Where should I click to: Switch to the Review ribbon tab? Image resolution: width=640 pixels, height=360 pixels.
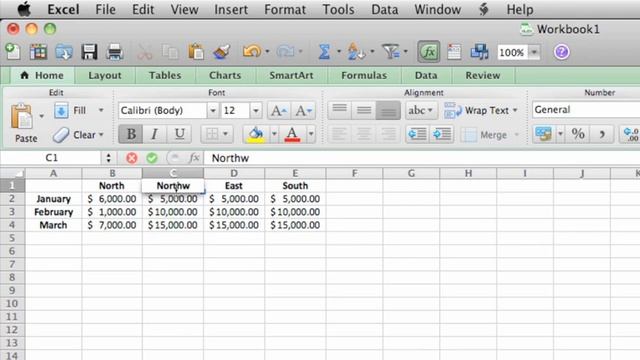point(483,76)
